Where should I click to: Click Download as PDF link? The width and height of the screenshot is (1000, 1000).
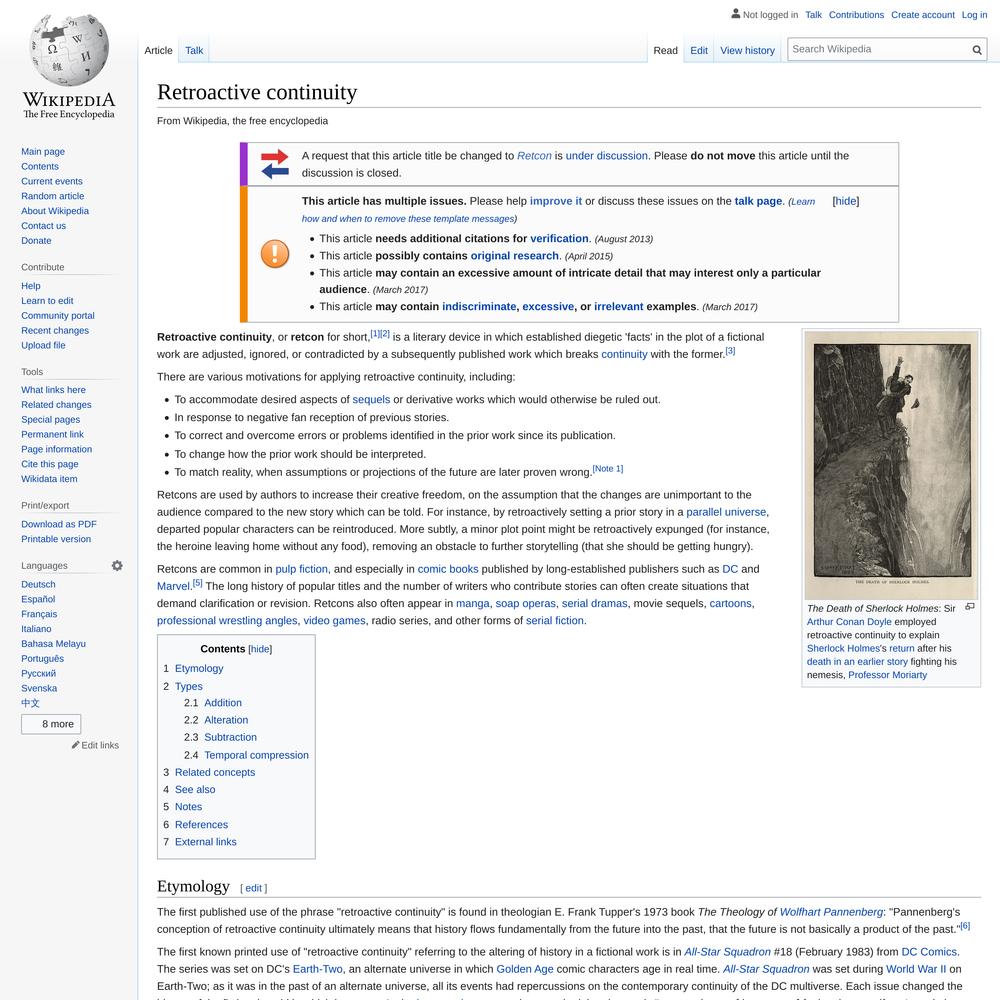click(59, 524)
